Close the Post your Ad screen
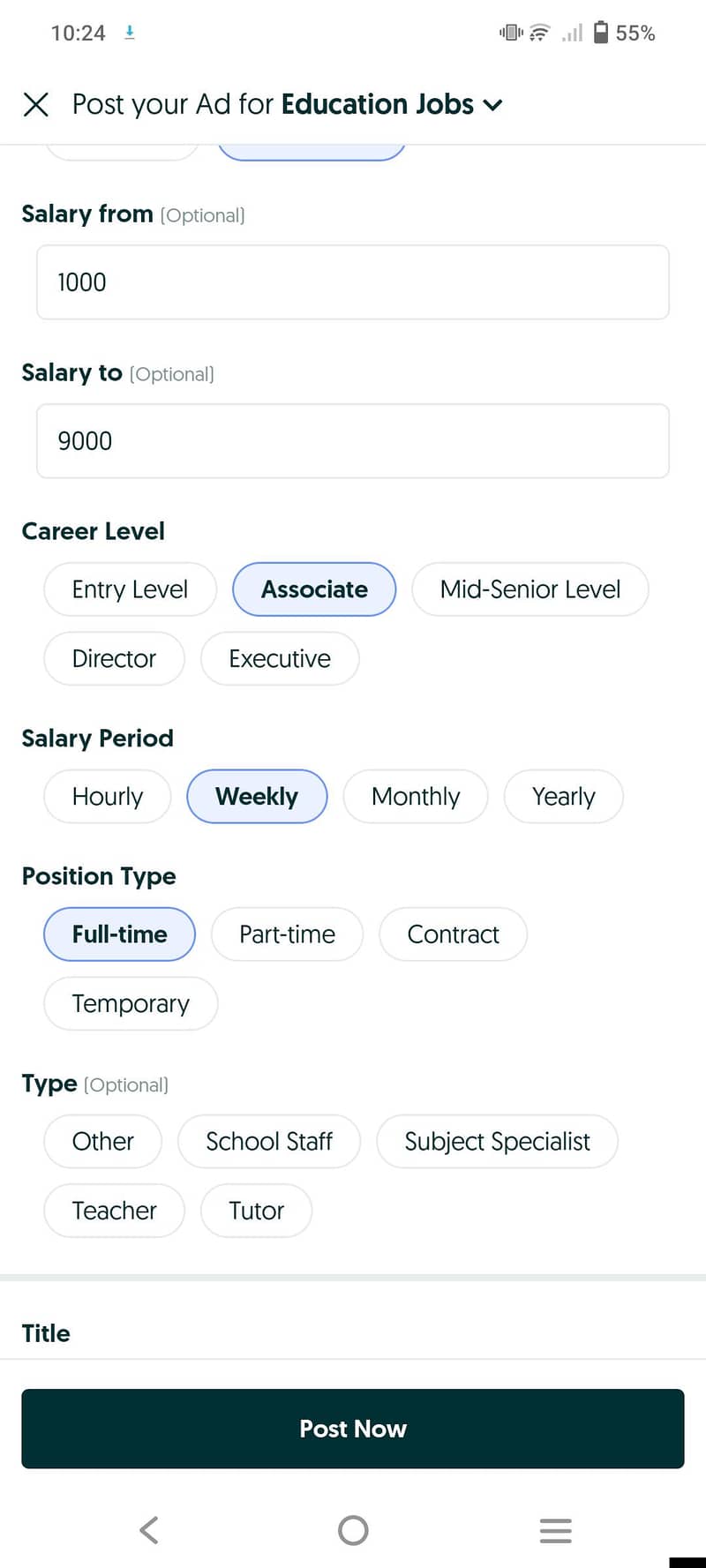The image size is (706, 1568). [36, 104]
